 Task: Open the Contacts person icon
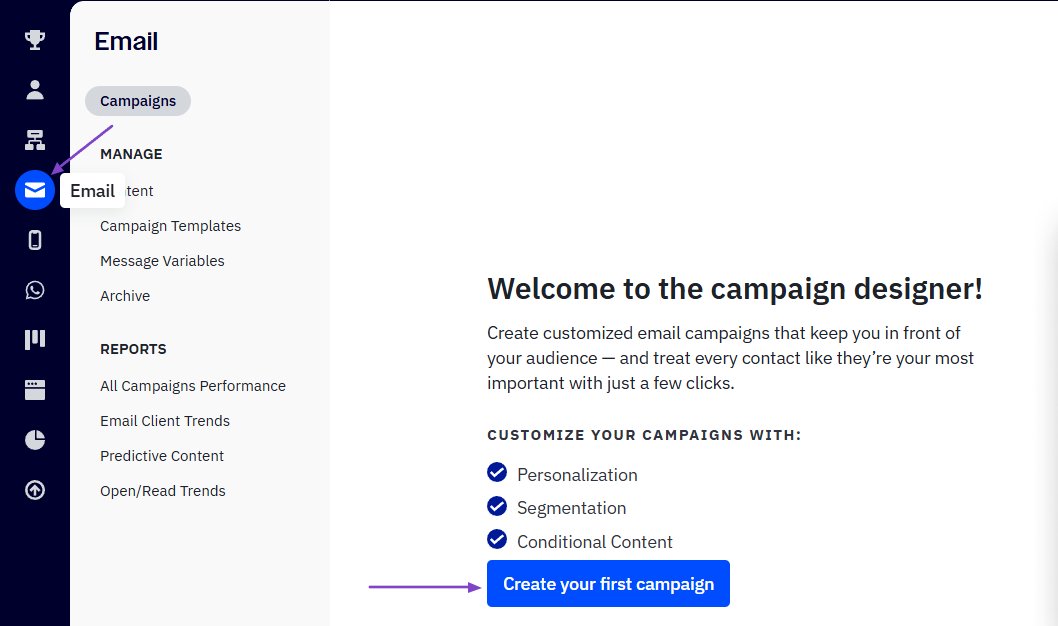[35, 90]
